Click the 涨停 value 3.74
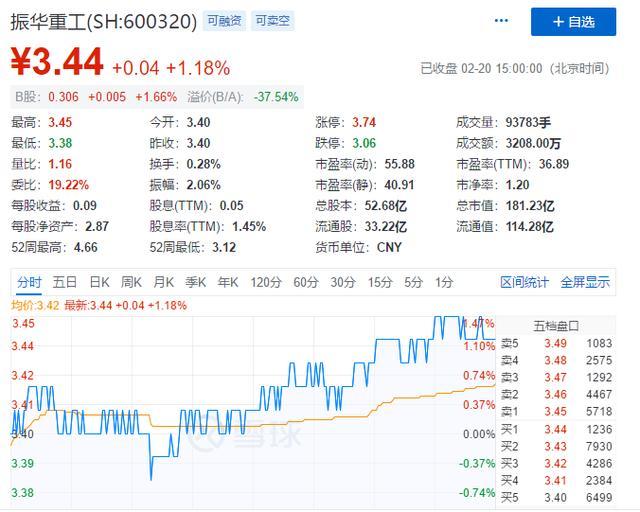 (x=364, y=122)
